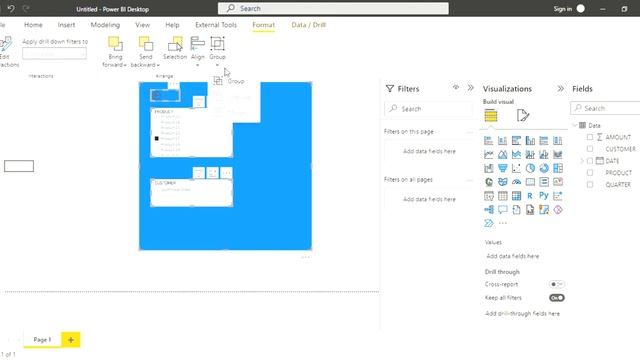Select the Donut chart visual

(544, 168)
